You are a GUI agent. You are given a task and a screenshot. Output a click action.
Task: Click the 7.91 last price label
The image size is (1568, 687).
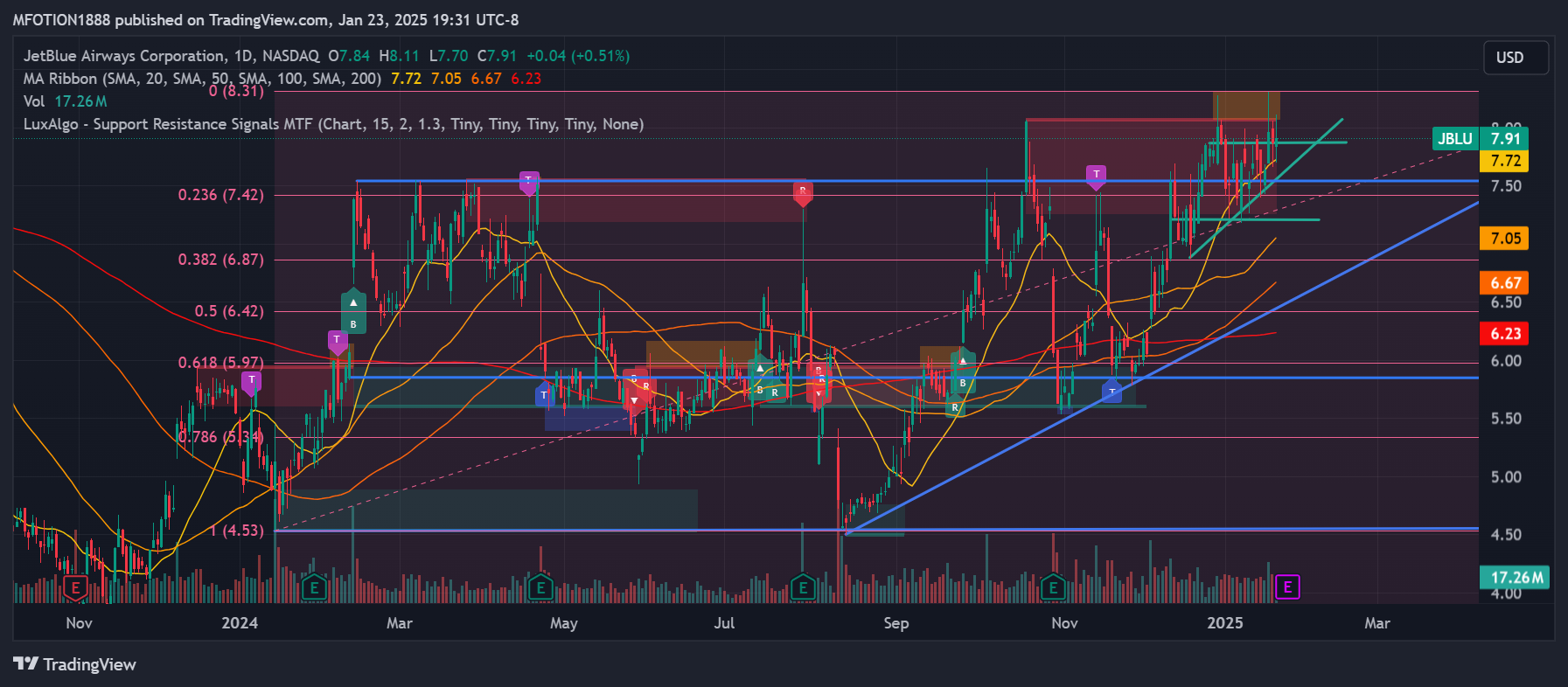[x=1505, y=138]
